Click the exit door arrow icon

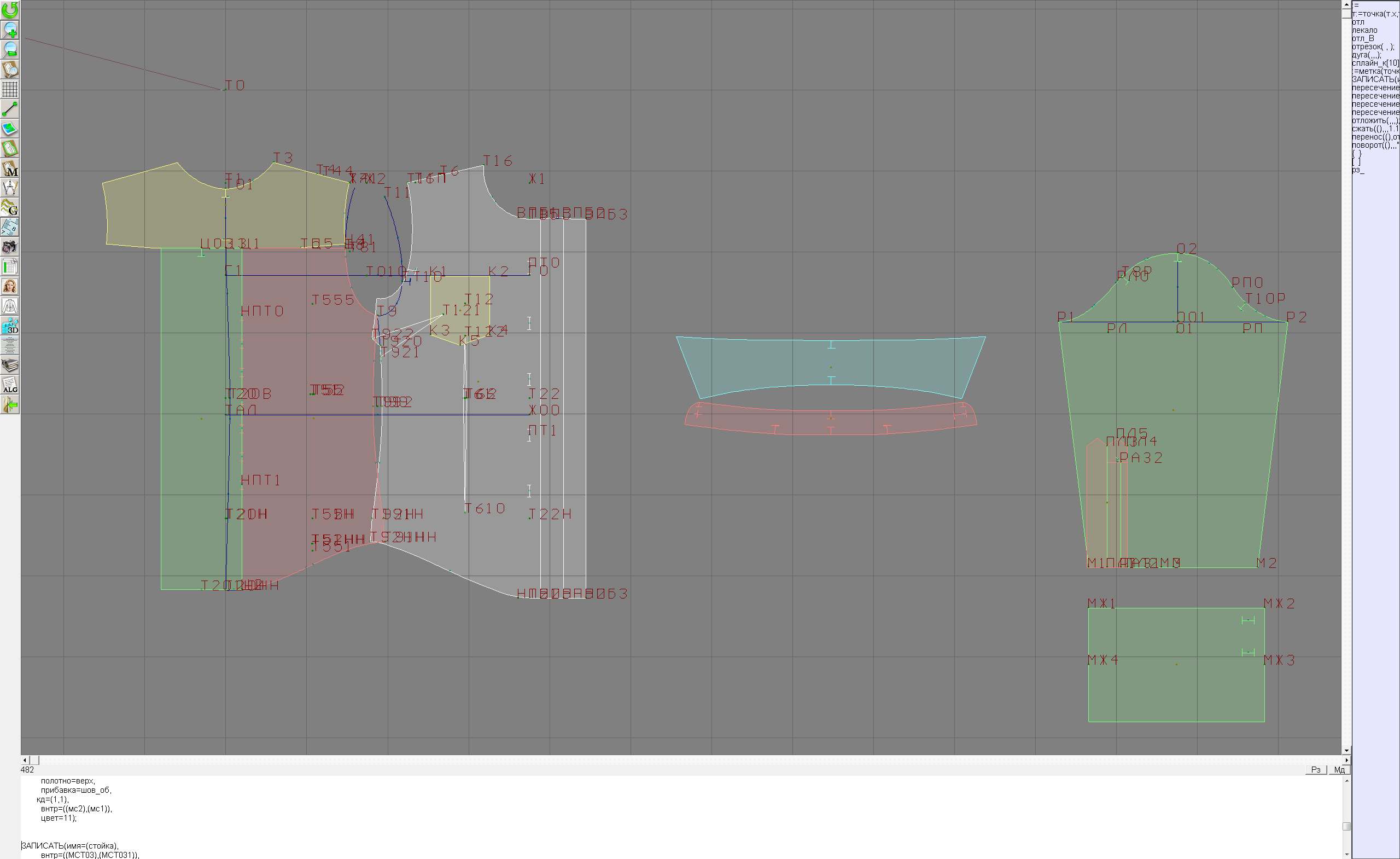tap(10, 405)
